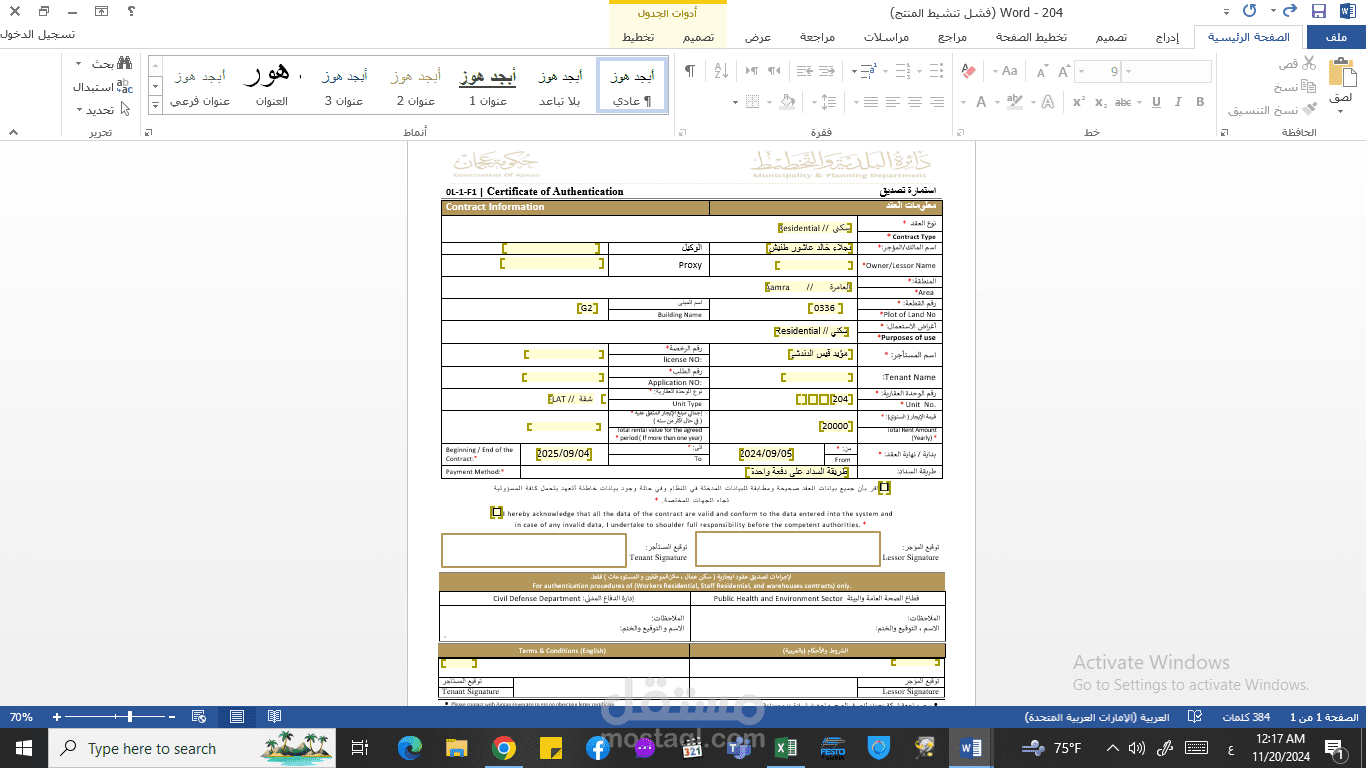Click the numbered list icon

point(902,71)
